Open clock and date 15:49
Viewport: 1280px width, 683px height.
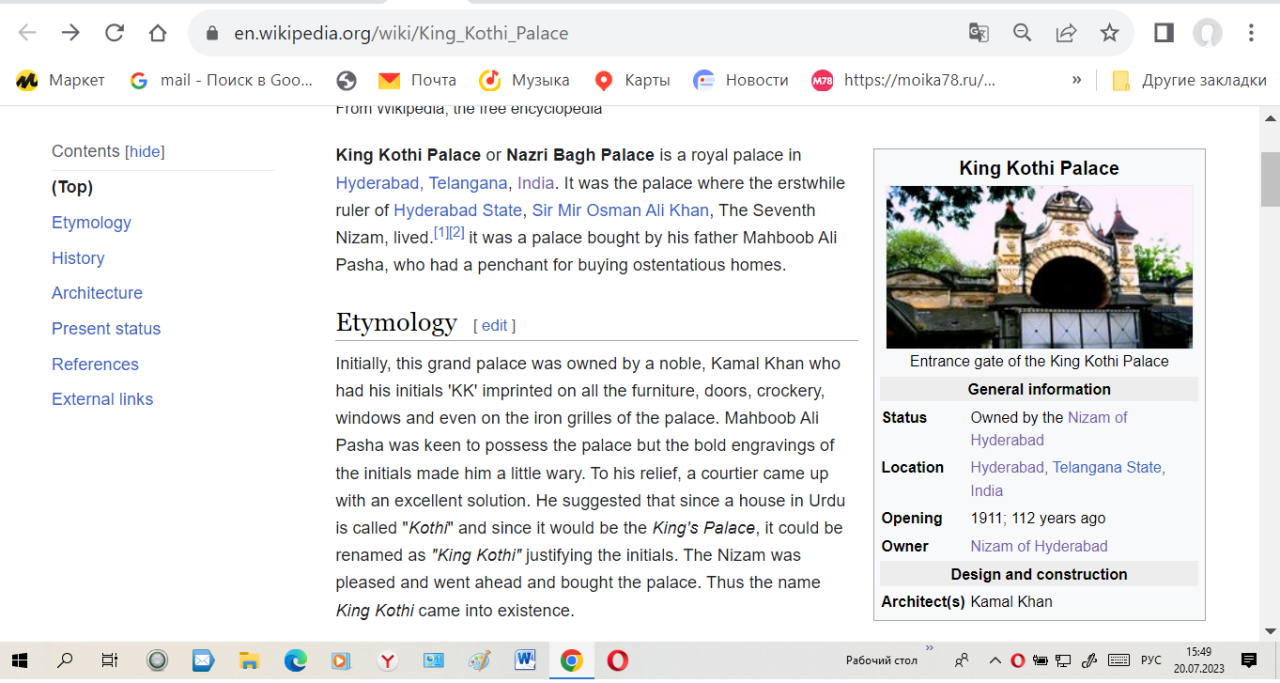(1198, 660)
